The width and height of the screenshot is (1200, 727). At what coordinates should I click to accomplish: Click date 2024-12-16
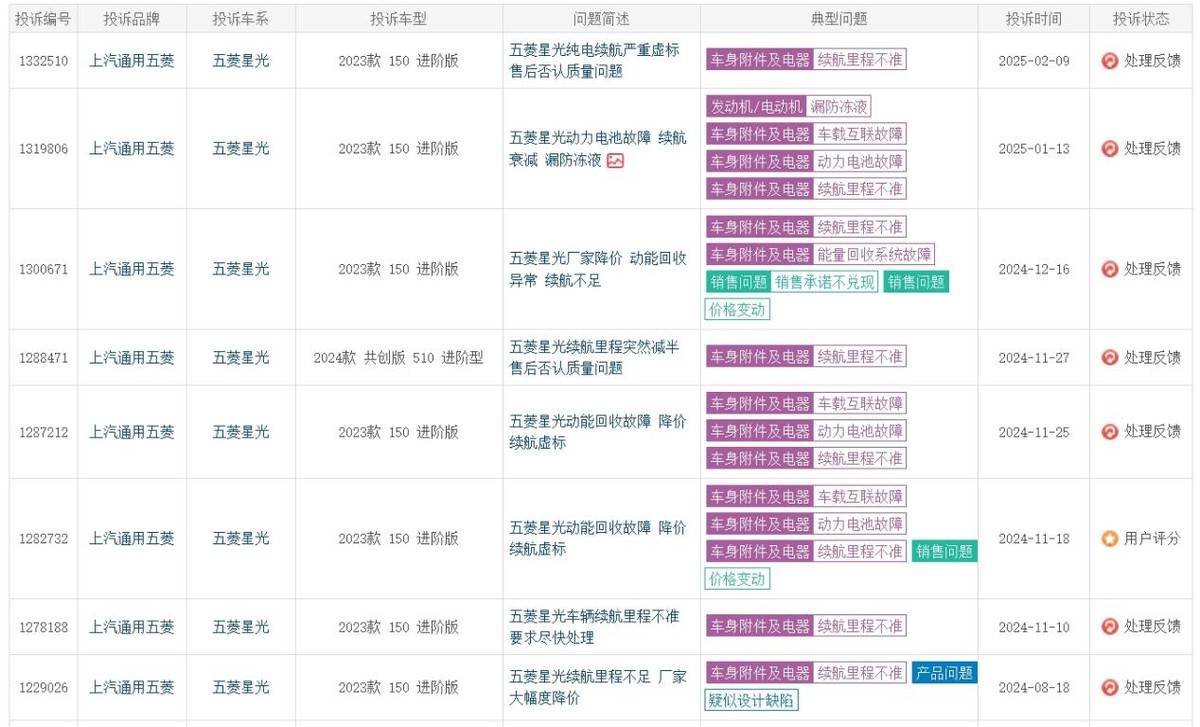pyautogui.click(x=1034, y=269)
